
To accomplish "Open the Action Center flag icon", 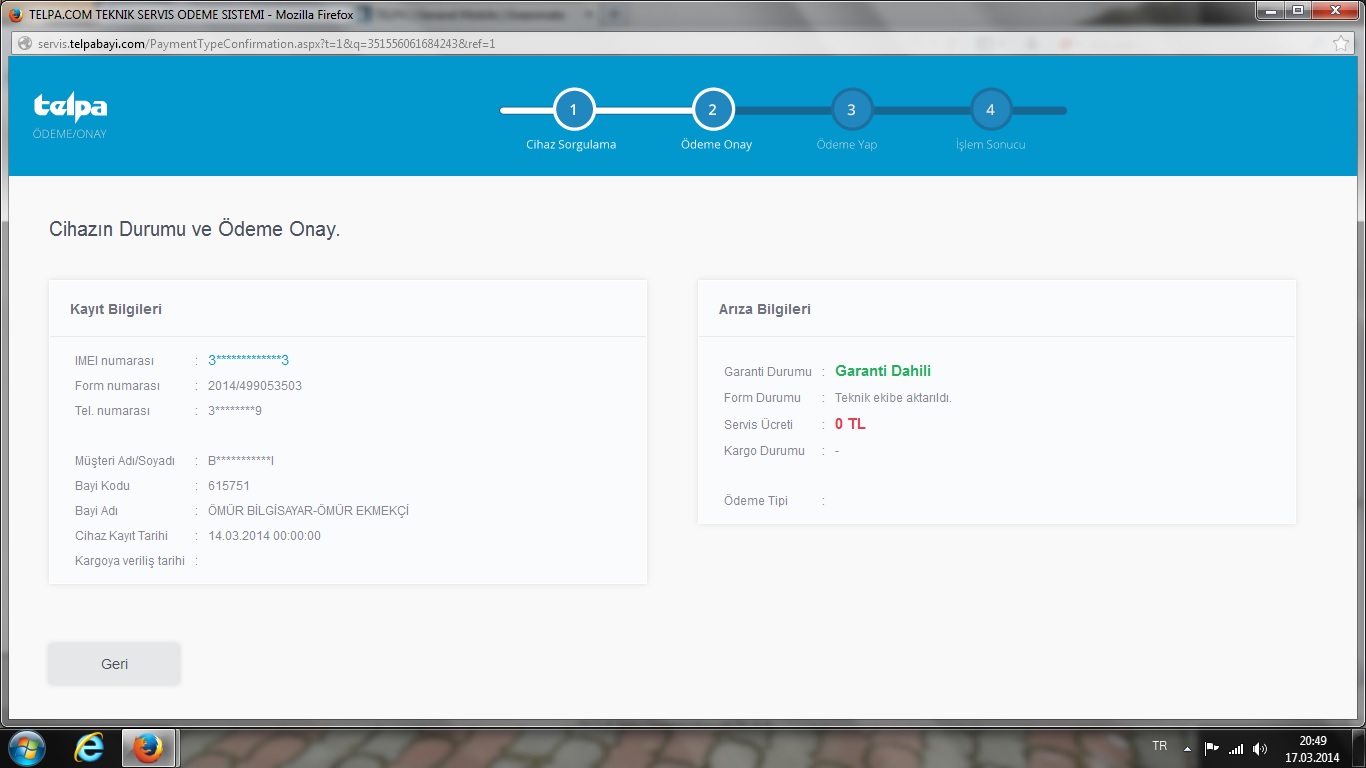I will [x=1211, y=748].
